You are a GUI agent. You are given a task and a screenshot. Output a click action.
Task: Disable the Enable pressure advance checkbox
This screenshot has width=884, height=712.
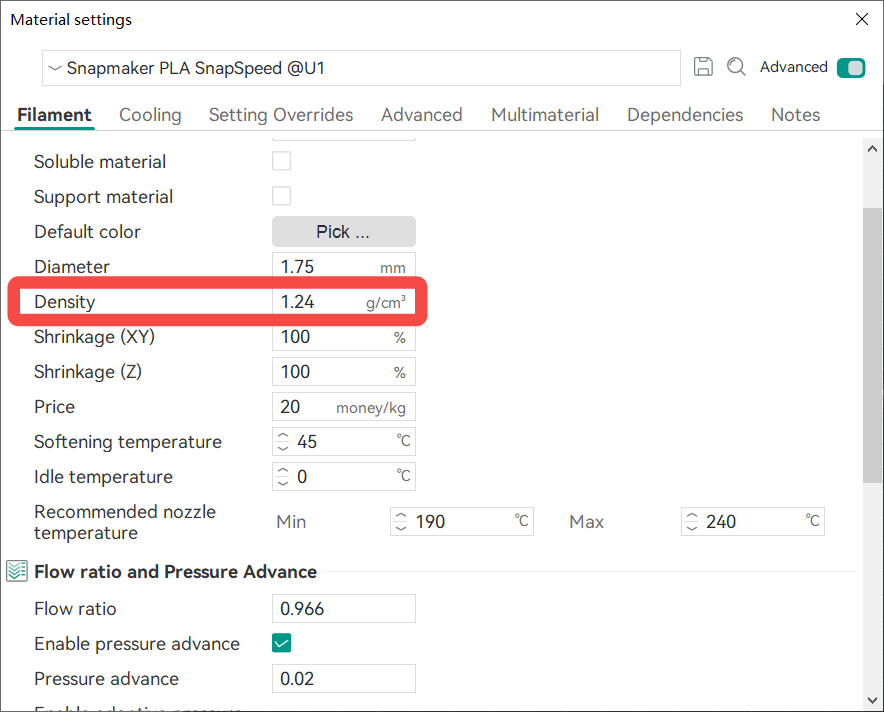tap(282, 643)
